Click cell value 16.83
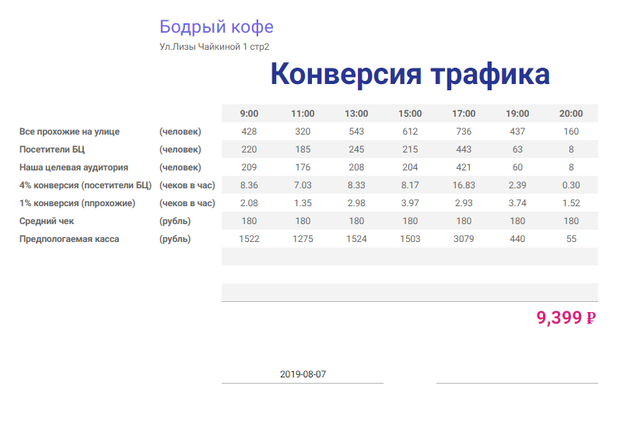 464,185
